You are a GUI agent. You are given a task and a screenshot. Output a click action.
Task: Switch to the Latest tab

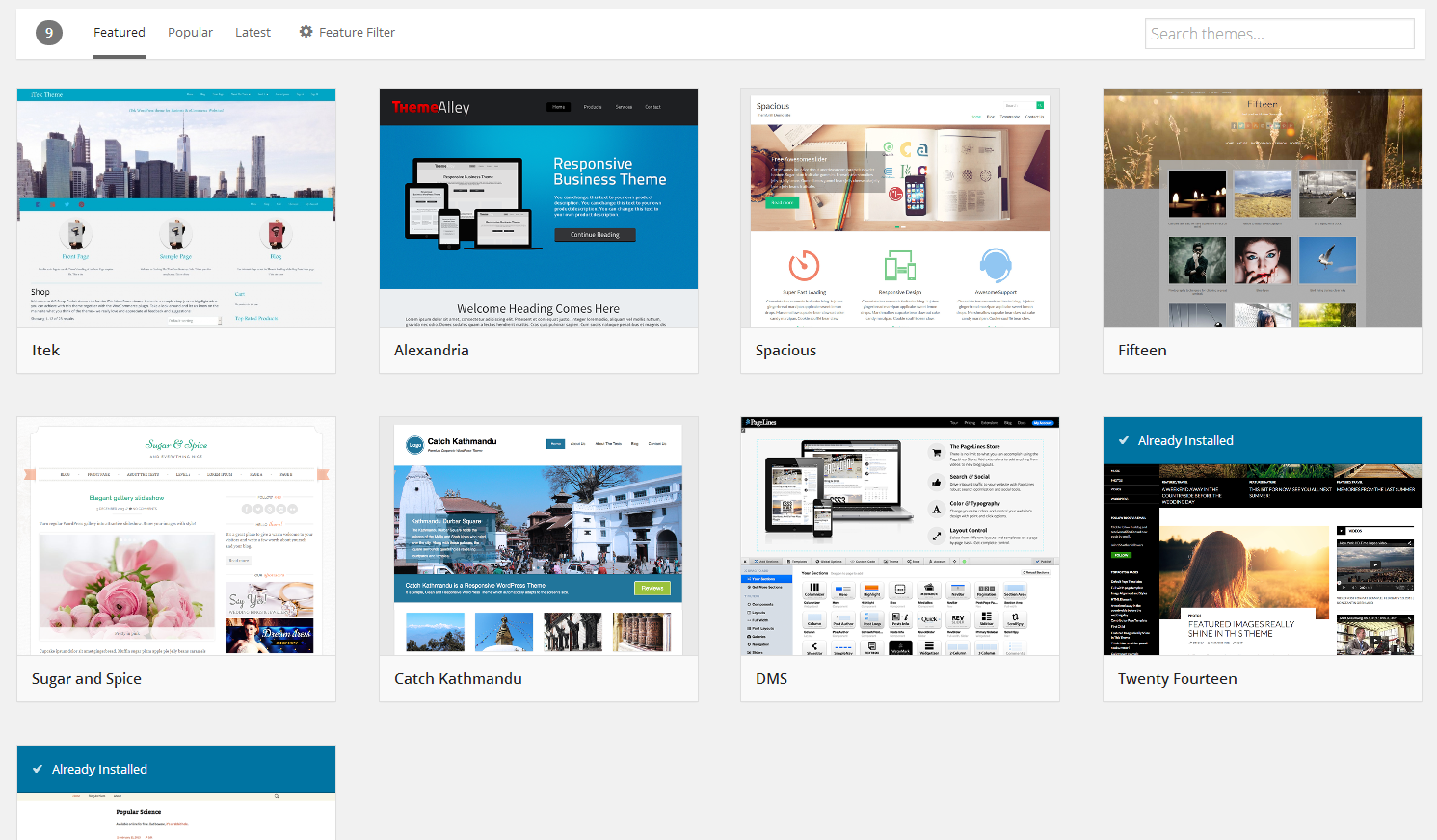[x=253, y=32]
